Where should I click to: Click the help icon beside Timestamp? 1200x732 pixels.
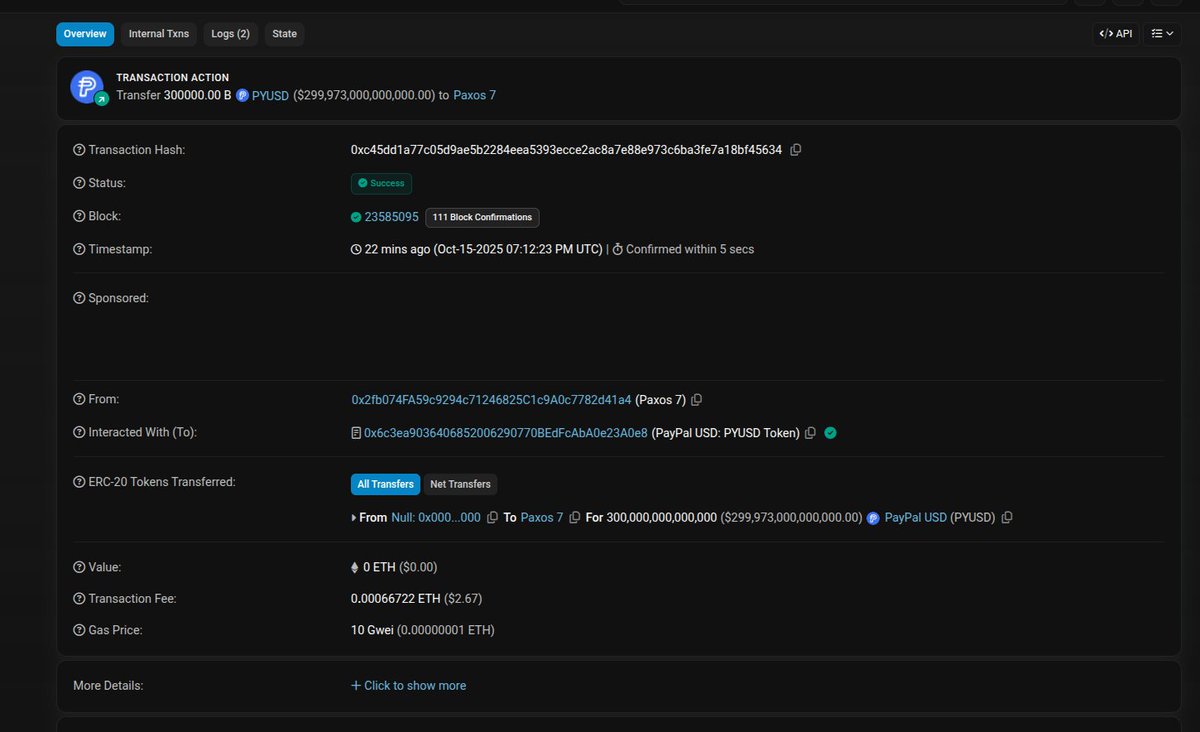79,249
